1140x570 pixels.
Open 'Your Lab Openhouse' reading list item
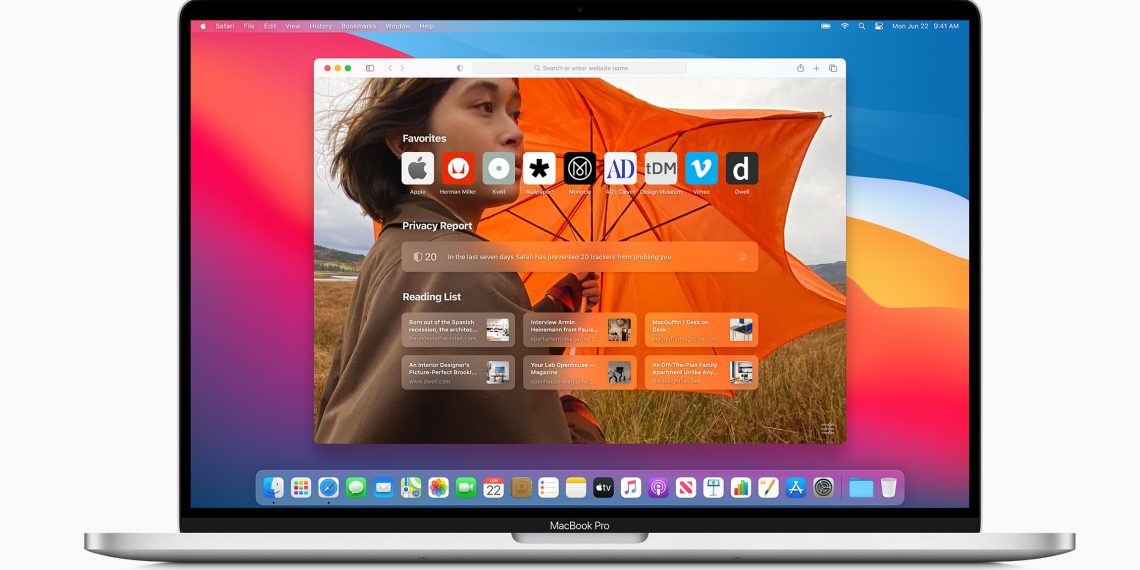pyautogui.click(x=579, y=372)
